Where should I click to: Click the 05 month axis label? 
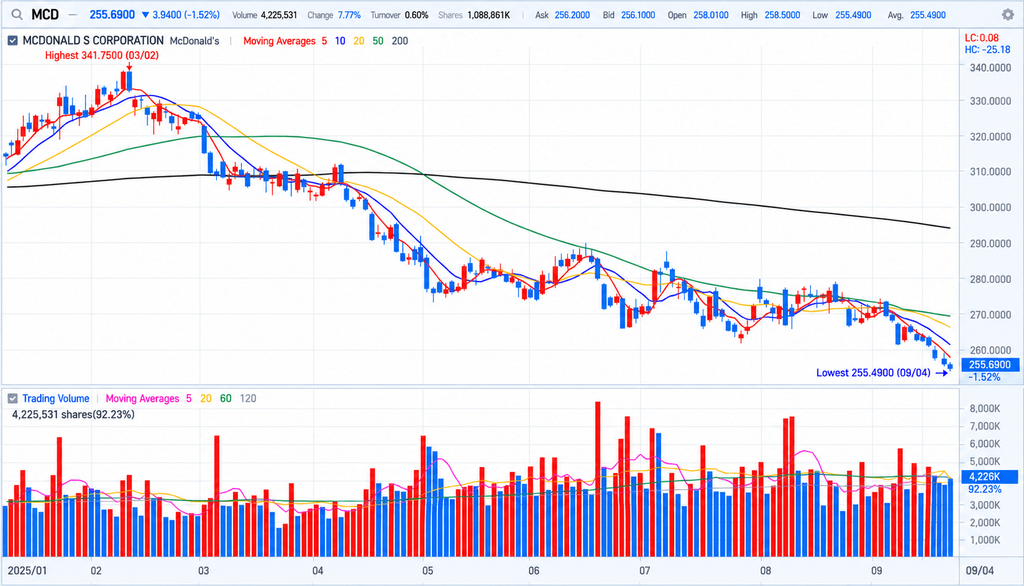pos(427,570)
